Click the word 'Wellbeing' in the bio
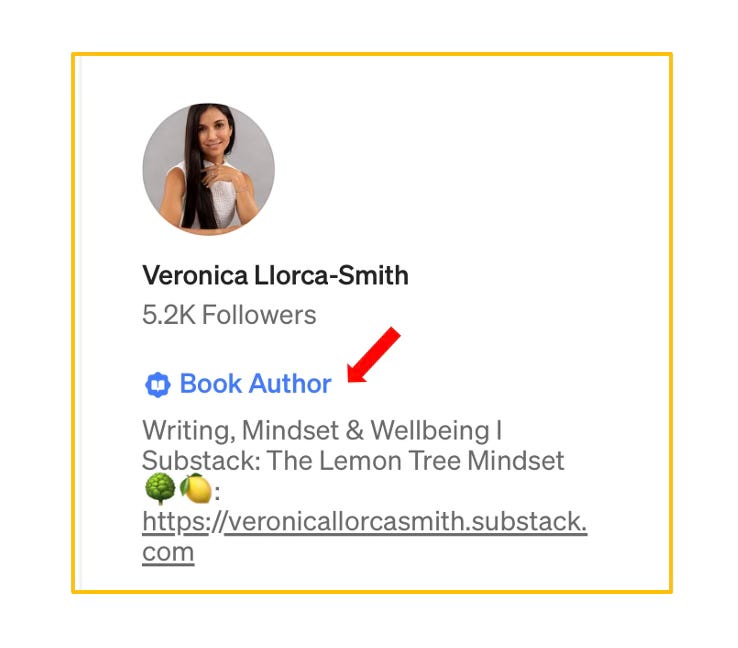Screen dimensions: 738x648 (430, 431)
